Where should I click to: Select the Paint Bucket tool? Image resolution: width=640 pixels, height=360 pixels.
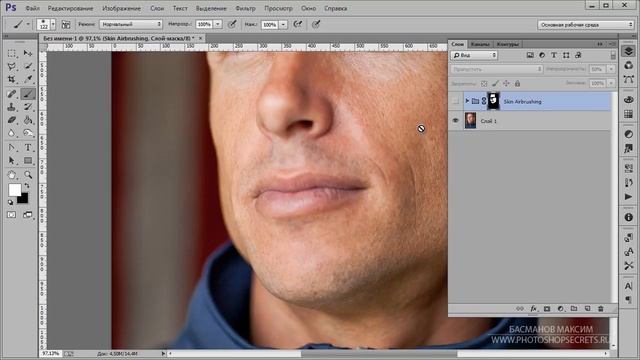pyautogui.click(x=28, y=120)
